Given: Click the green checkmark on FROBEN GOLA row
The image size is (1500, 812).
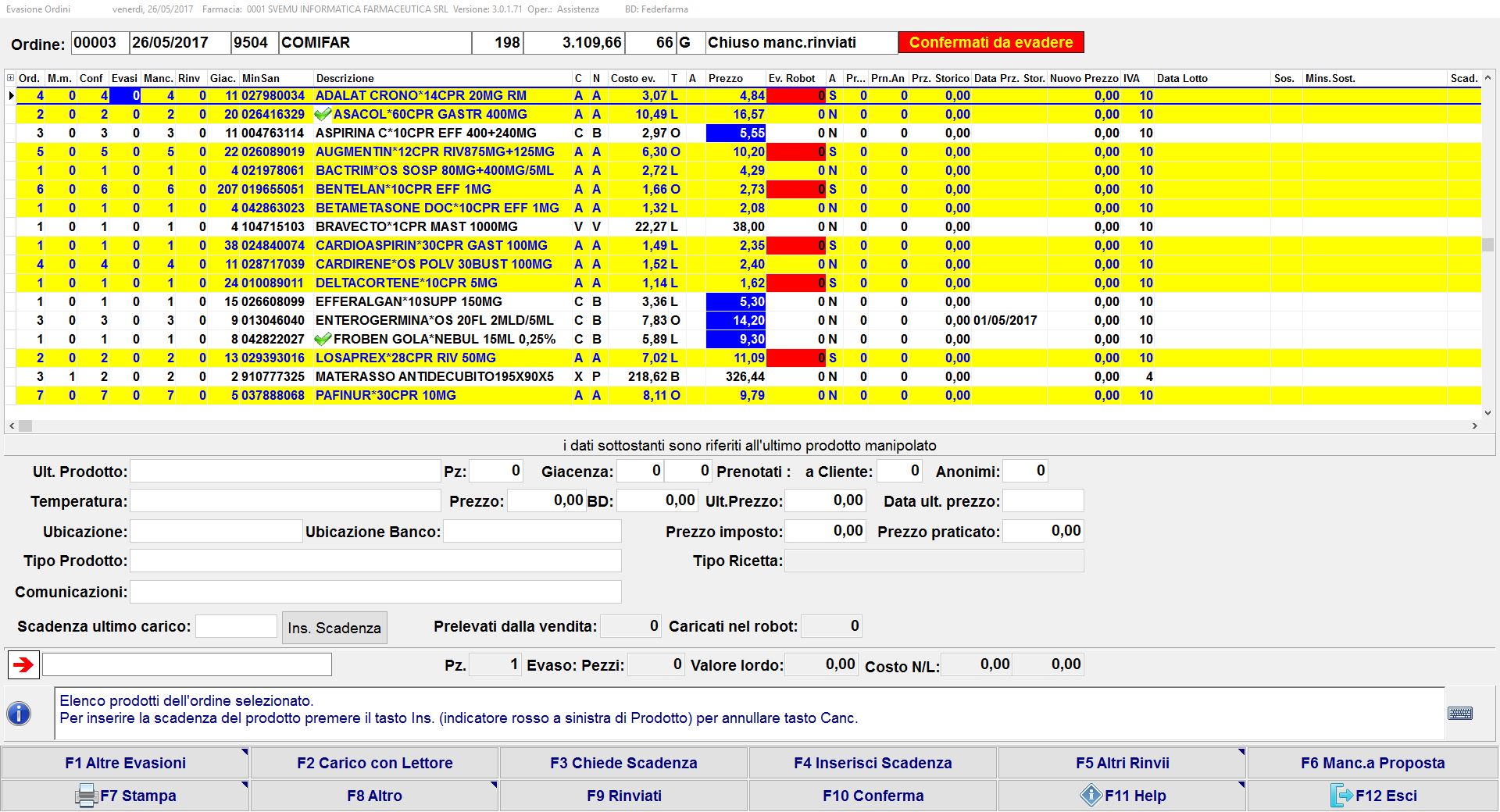Looking at the screenshot, I should [x=323, y=340].
